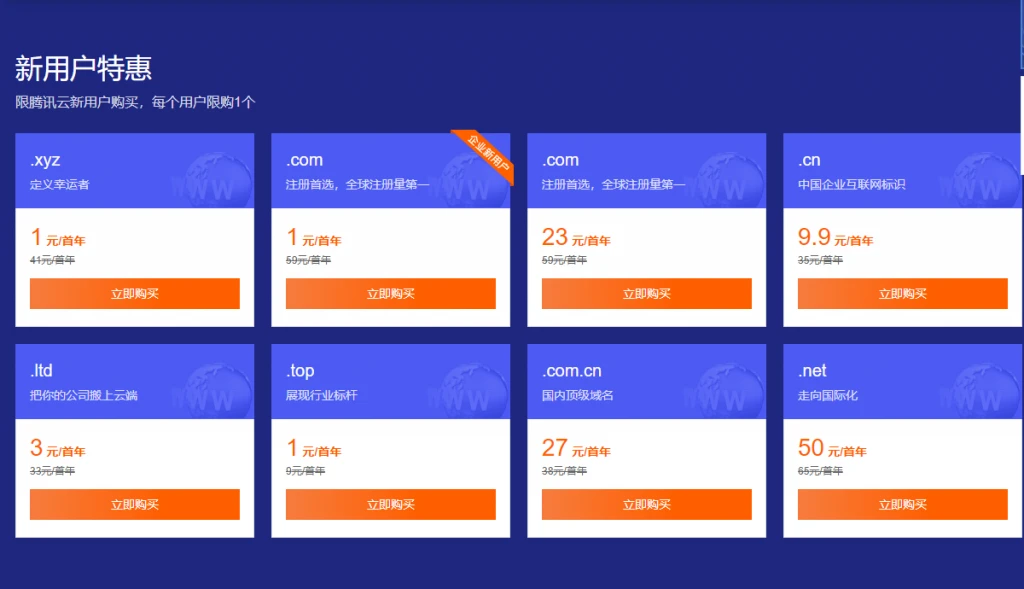Click 立即购买 for the .com.cn domain

coord(646,505)
